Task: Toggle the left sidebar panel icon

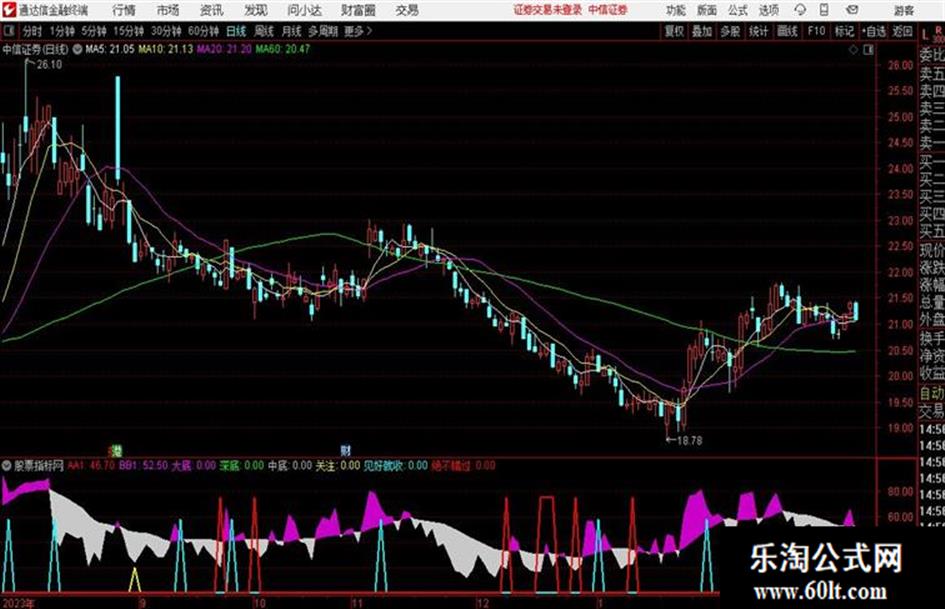Action: point(8,31)
